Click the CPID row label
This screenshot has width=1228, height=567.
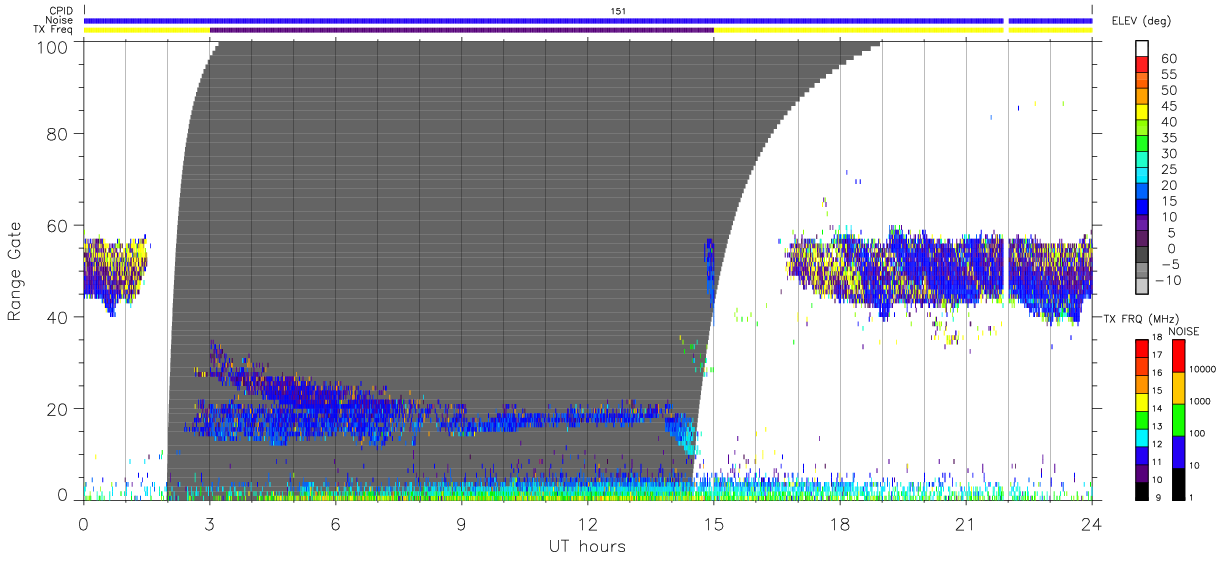[x=62, y=10]
